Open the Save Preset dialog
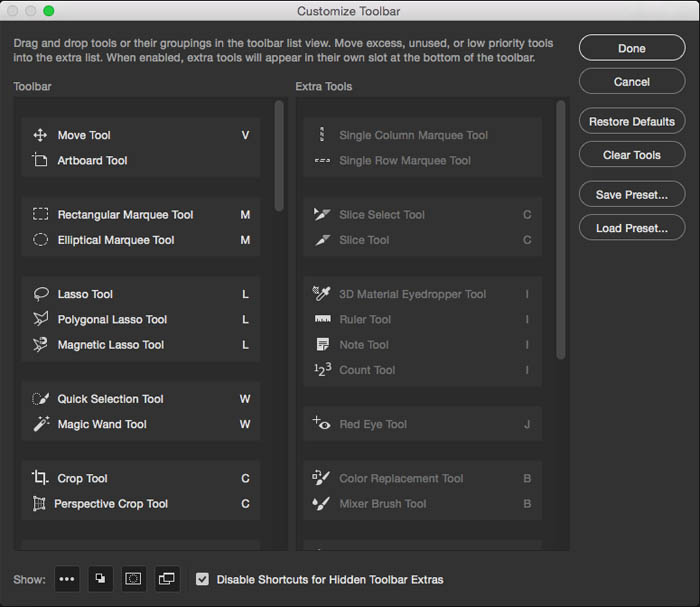This screenshot has width=700, height=607. pyautogui.click(x=632, y=194)
